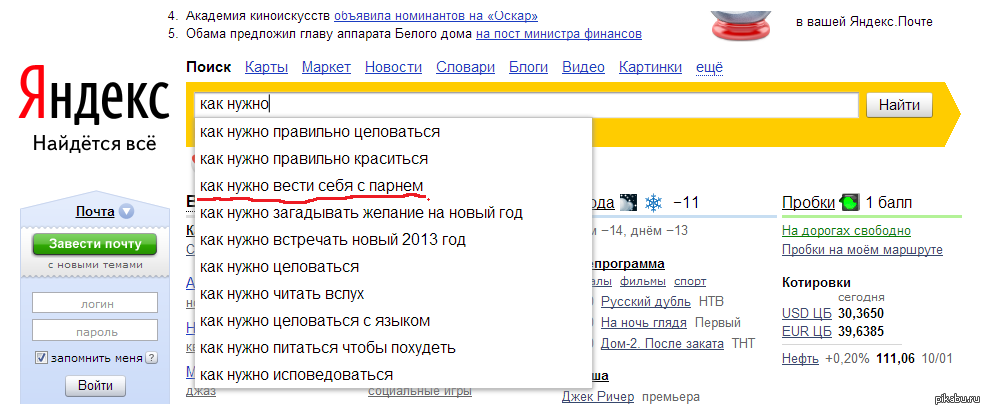Click into the пароль password field
Screen dimensions: 985x410
click(94, 330)
